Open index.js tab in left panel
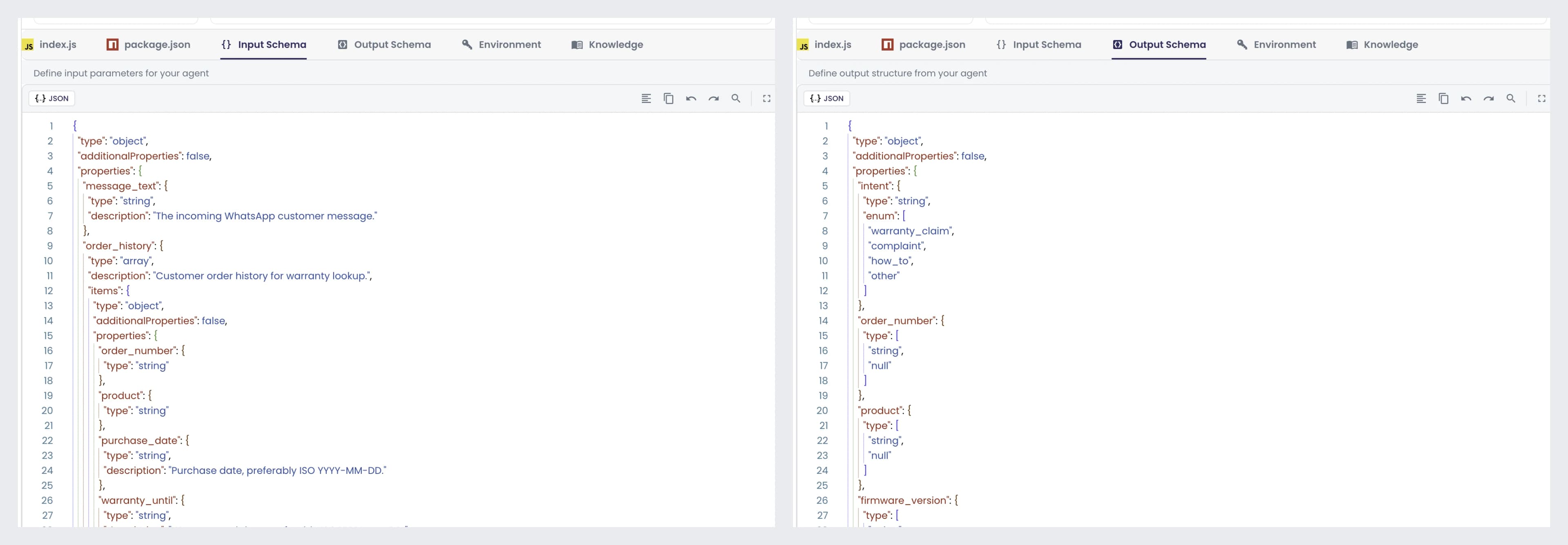The height and width of the screenshot is (545, 1568). click(x=49, y=45)
